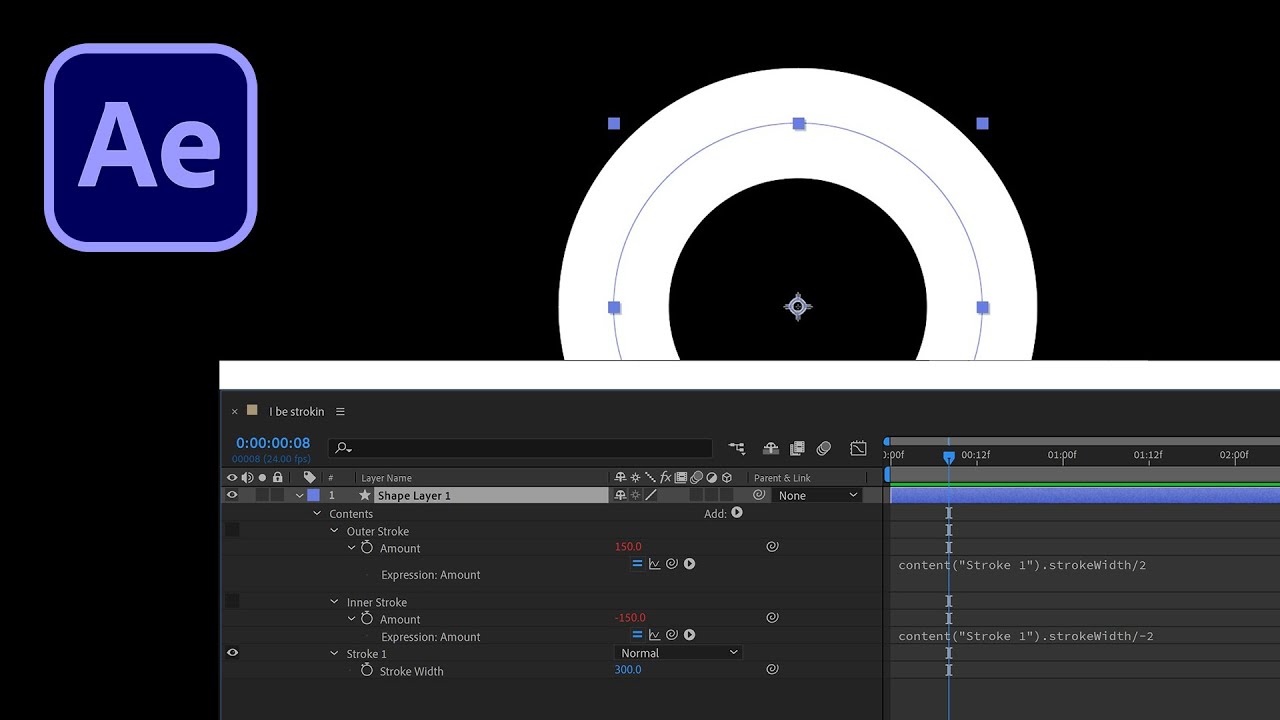Click the 01:00f mark on time ruler
Image resolution: width=1280 pixels, height=720 pixels.
click(x=1062, y=455)
